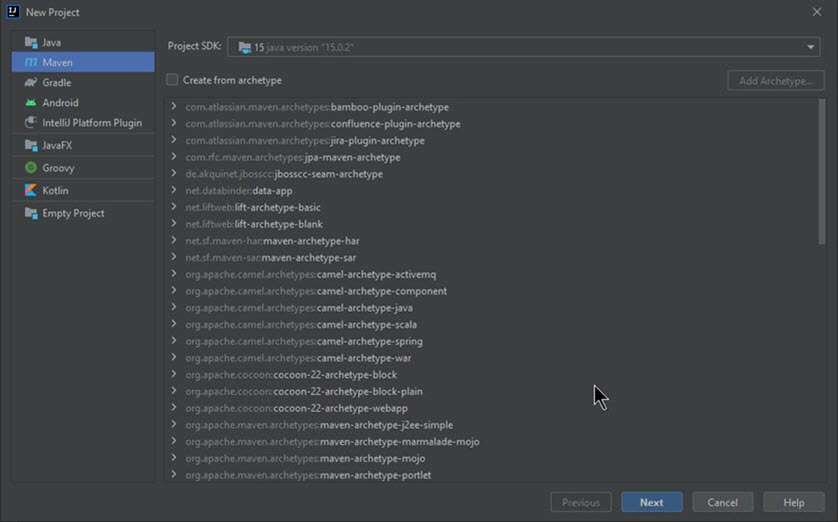Click the JavaFX folder icon

coord(31,145)
